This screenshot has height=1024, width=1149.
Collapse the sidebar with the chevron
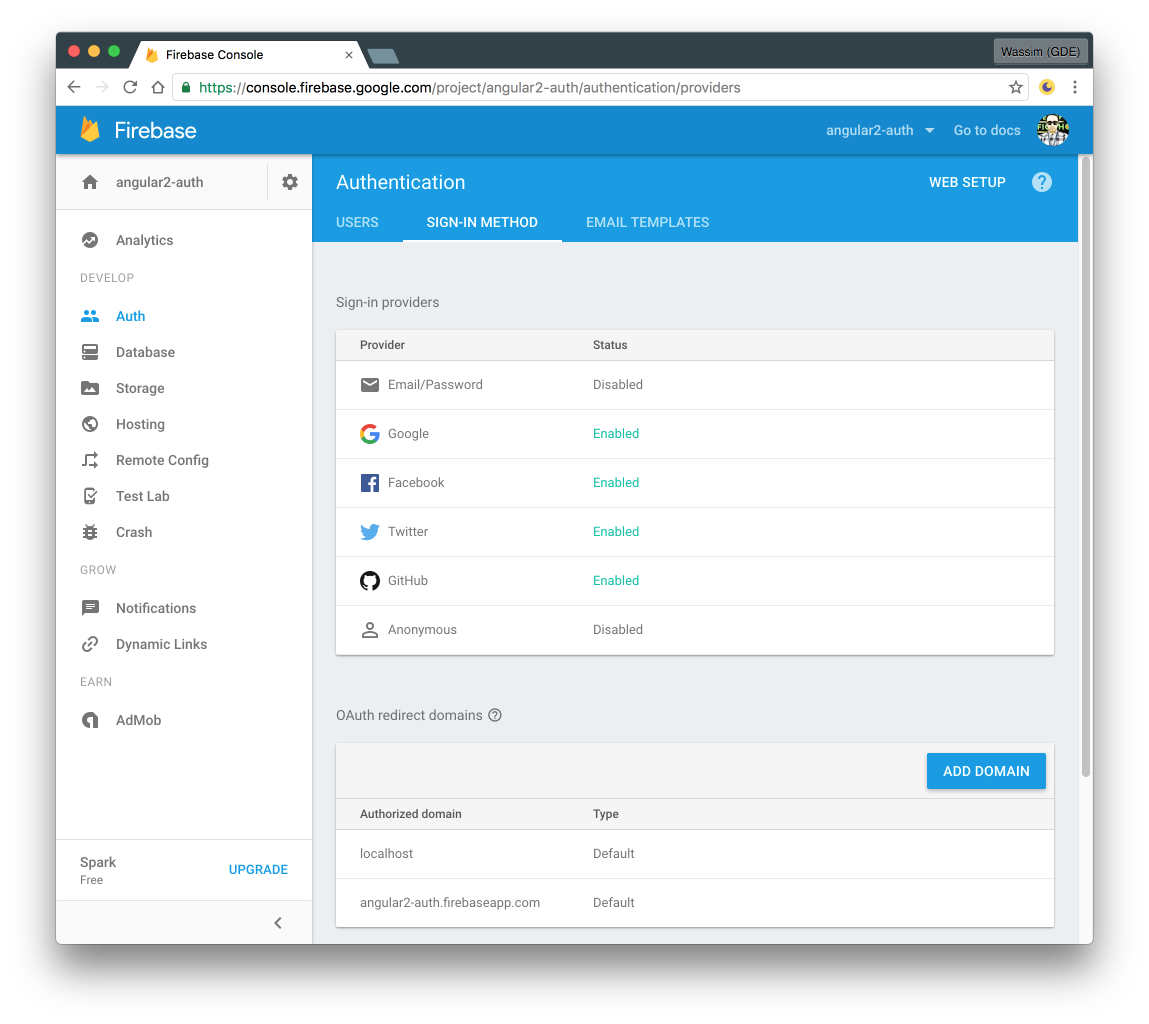278,922
